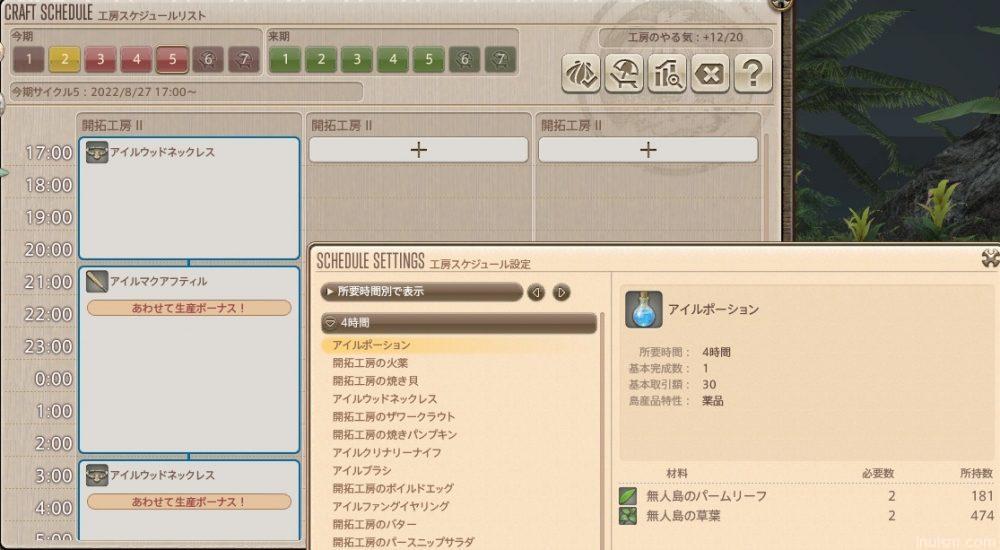The image size is (1000, 550).
Task: Add a craft with the third workshop's plus button
Action: [x=648, y=150]
